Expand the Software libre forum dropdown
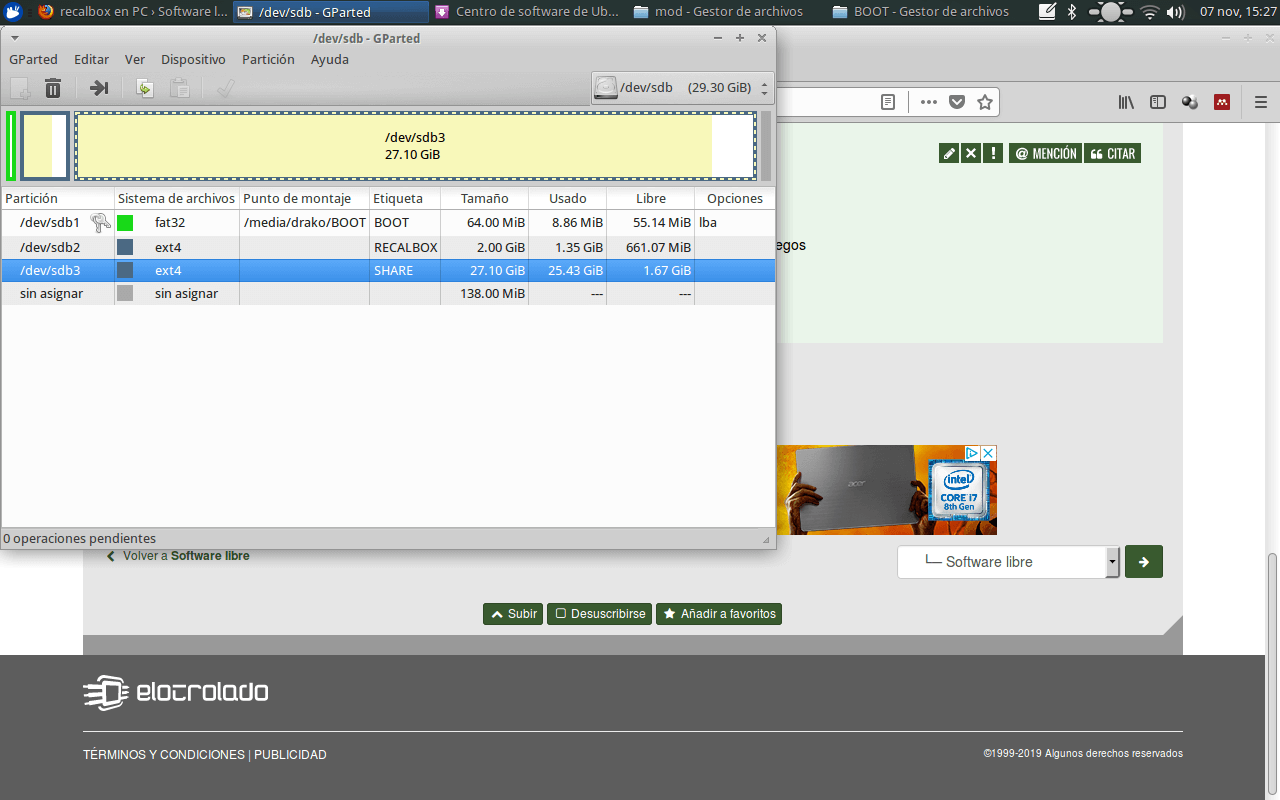Viewport: 1280px width, 800px height. tap(1113, 562)
